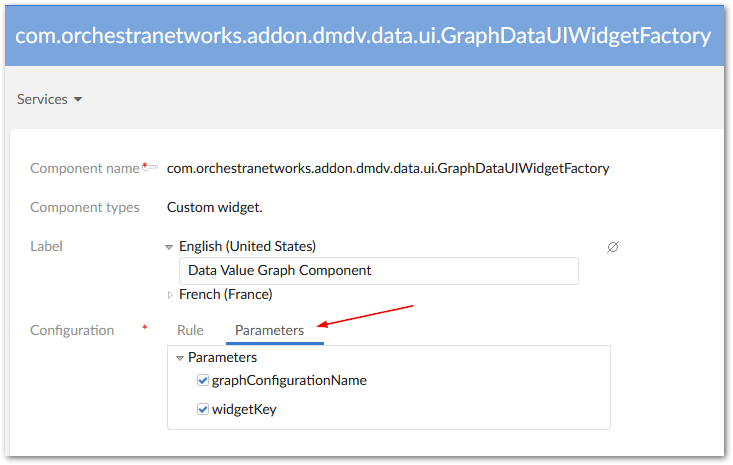Expand the French (France) label

169,295
